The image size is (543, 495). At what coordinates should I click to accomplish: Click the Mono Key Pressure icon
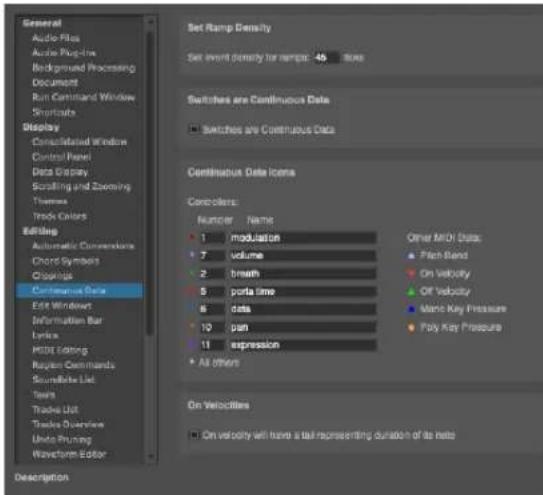tap(411, 309)
